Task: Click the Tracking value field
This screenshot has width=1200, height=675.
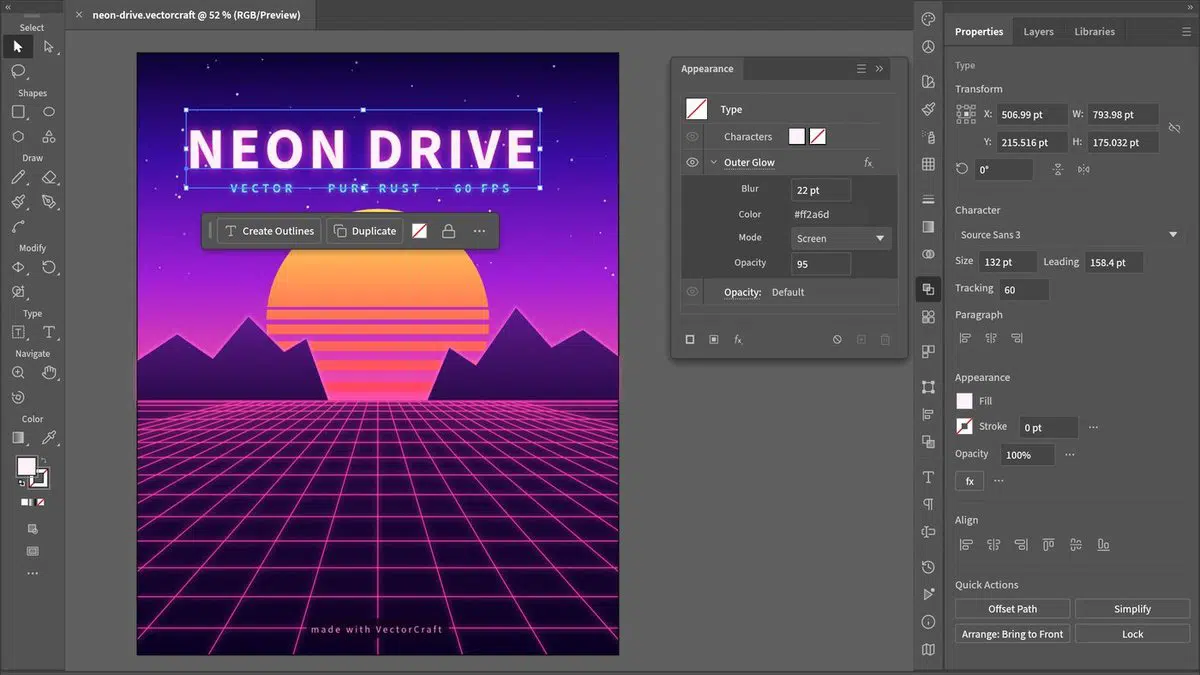Action: pos(1024,289)
